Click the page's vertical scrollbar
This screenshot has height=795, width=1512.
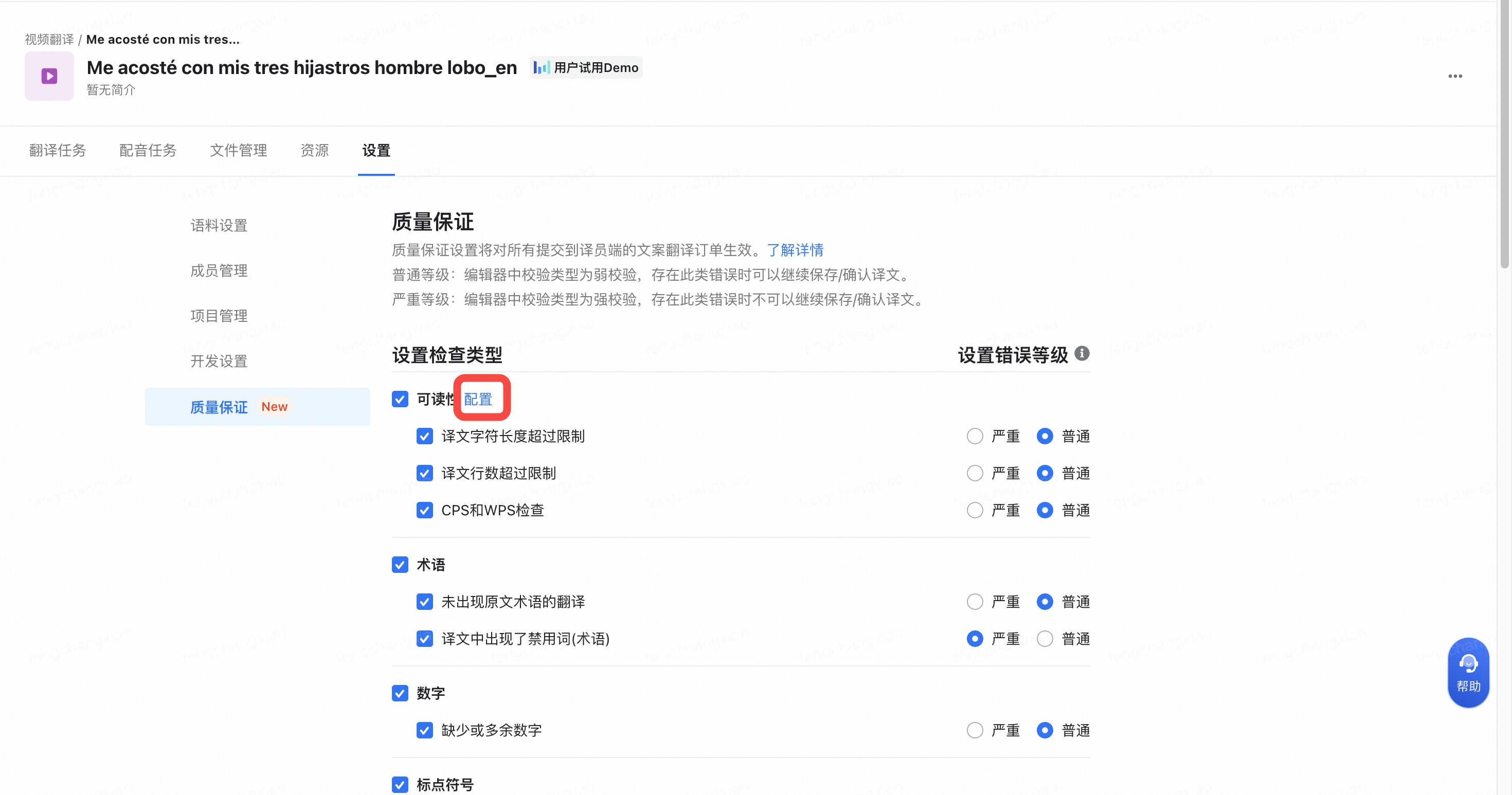tap(1505, 135)
